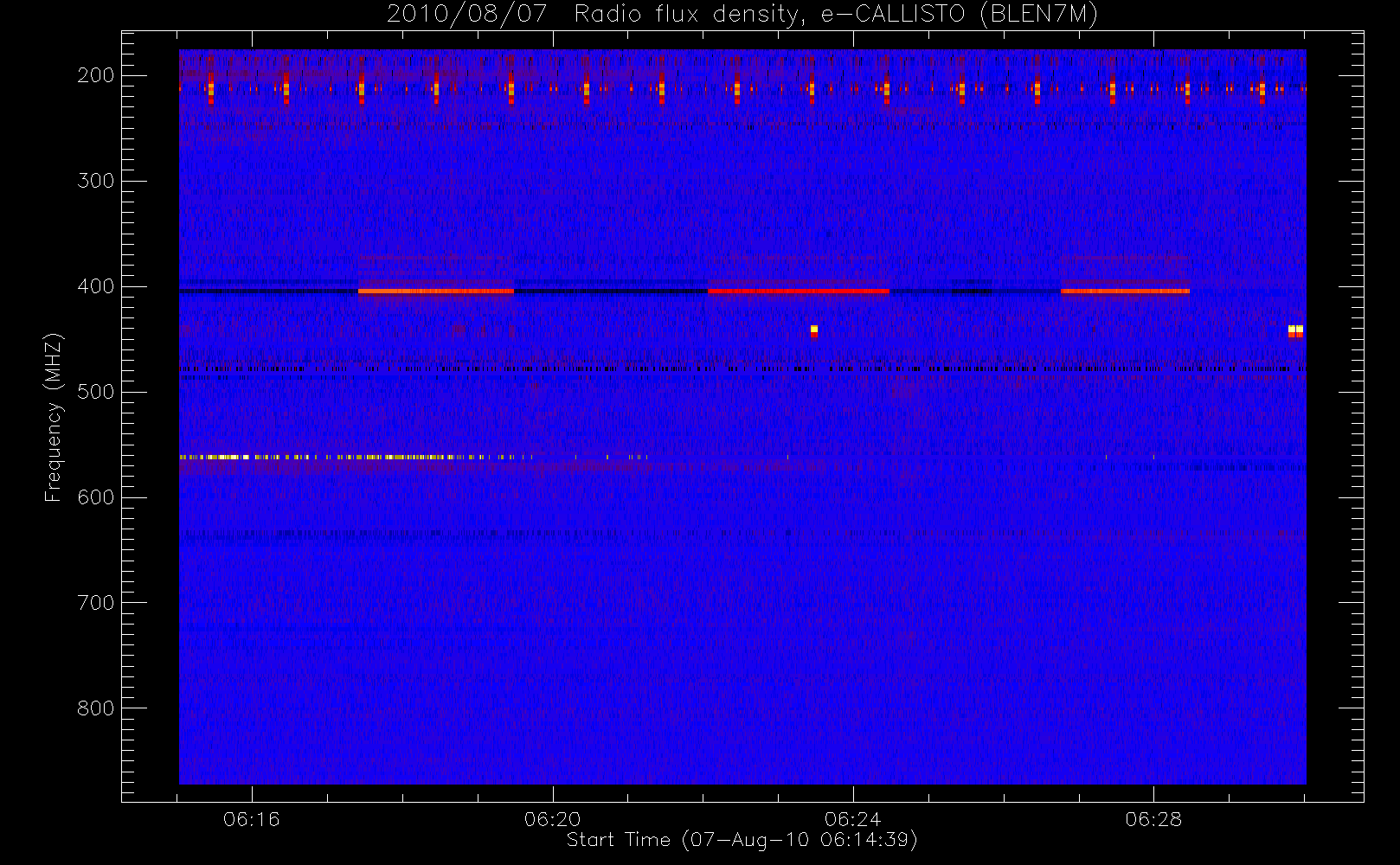Click the yellow dashed line near 560 MHz
Image resolution: width=1400 pixels, height=865 pixels.
click(x=356, y=457)
